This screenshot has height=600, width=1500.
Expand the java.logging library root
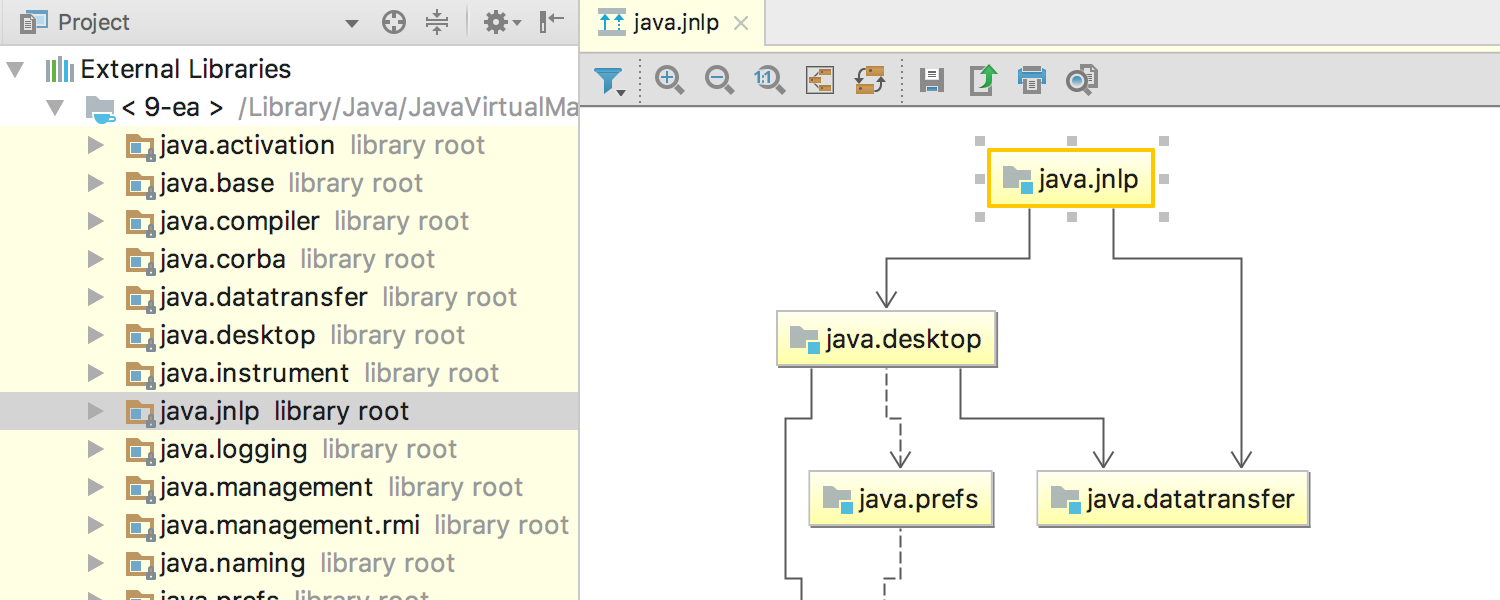96,450
